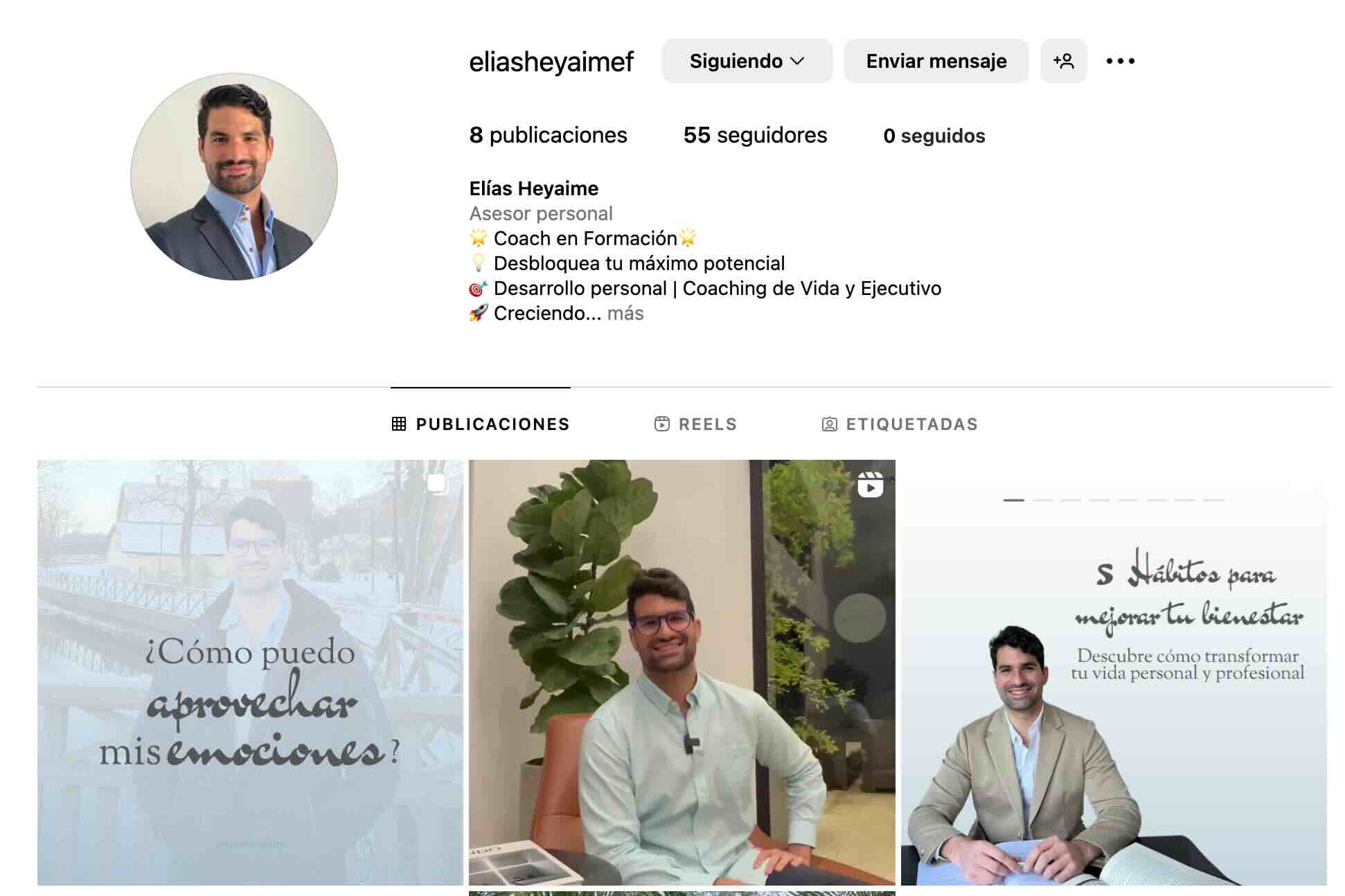Open the reel of man in chair
Screen dimensions: 1345x896
[x=682, y=672]
